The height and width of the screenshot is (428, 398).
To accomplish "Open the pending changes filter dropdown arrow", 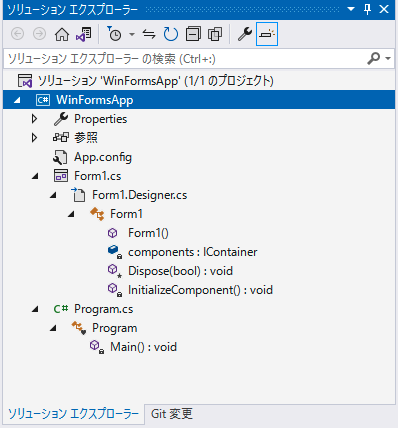I will (x=132, y=34).
